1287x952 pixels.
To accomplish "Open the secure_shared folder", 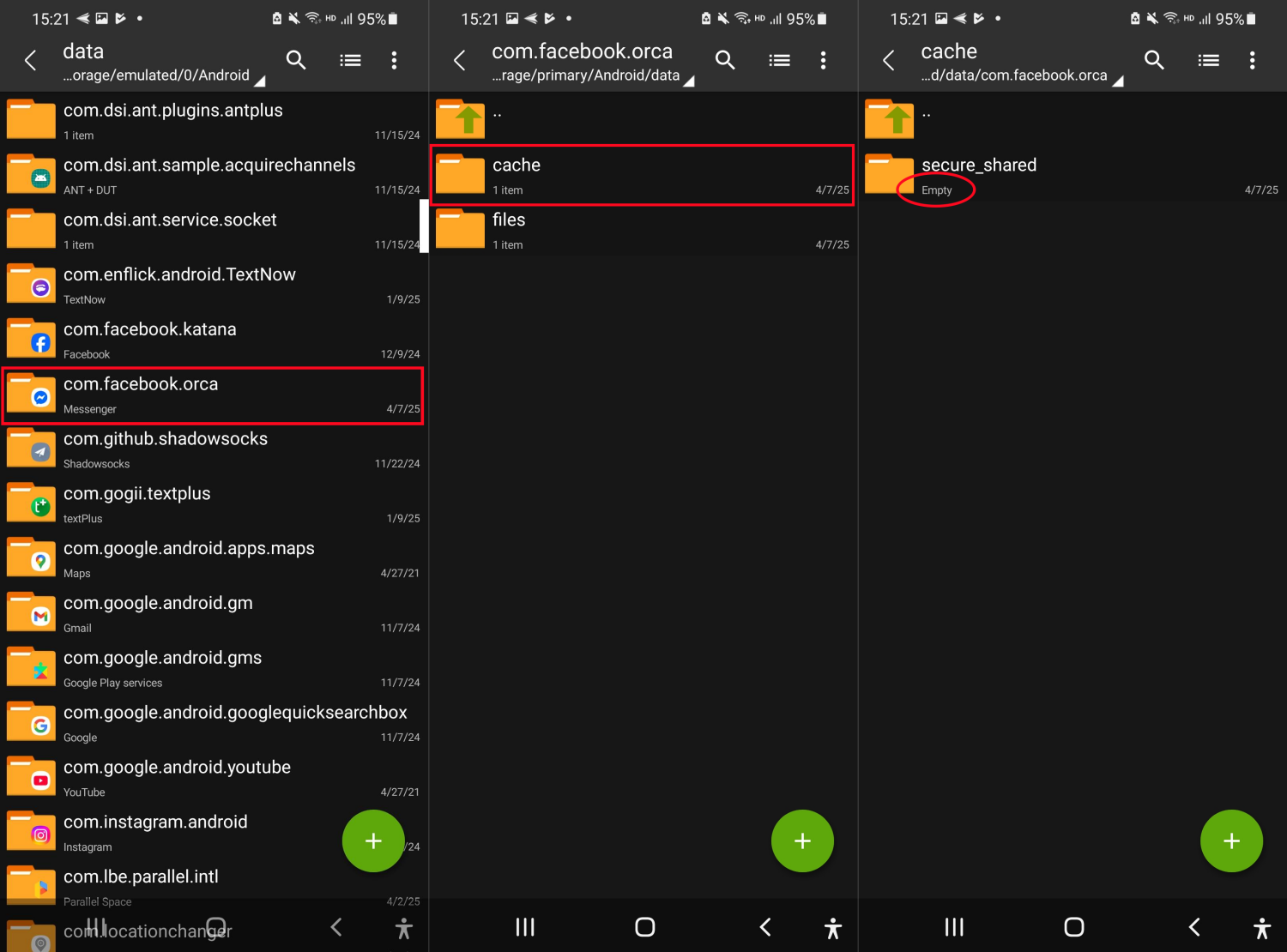I will (1072, 175).
